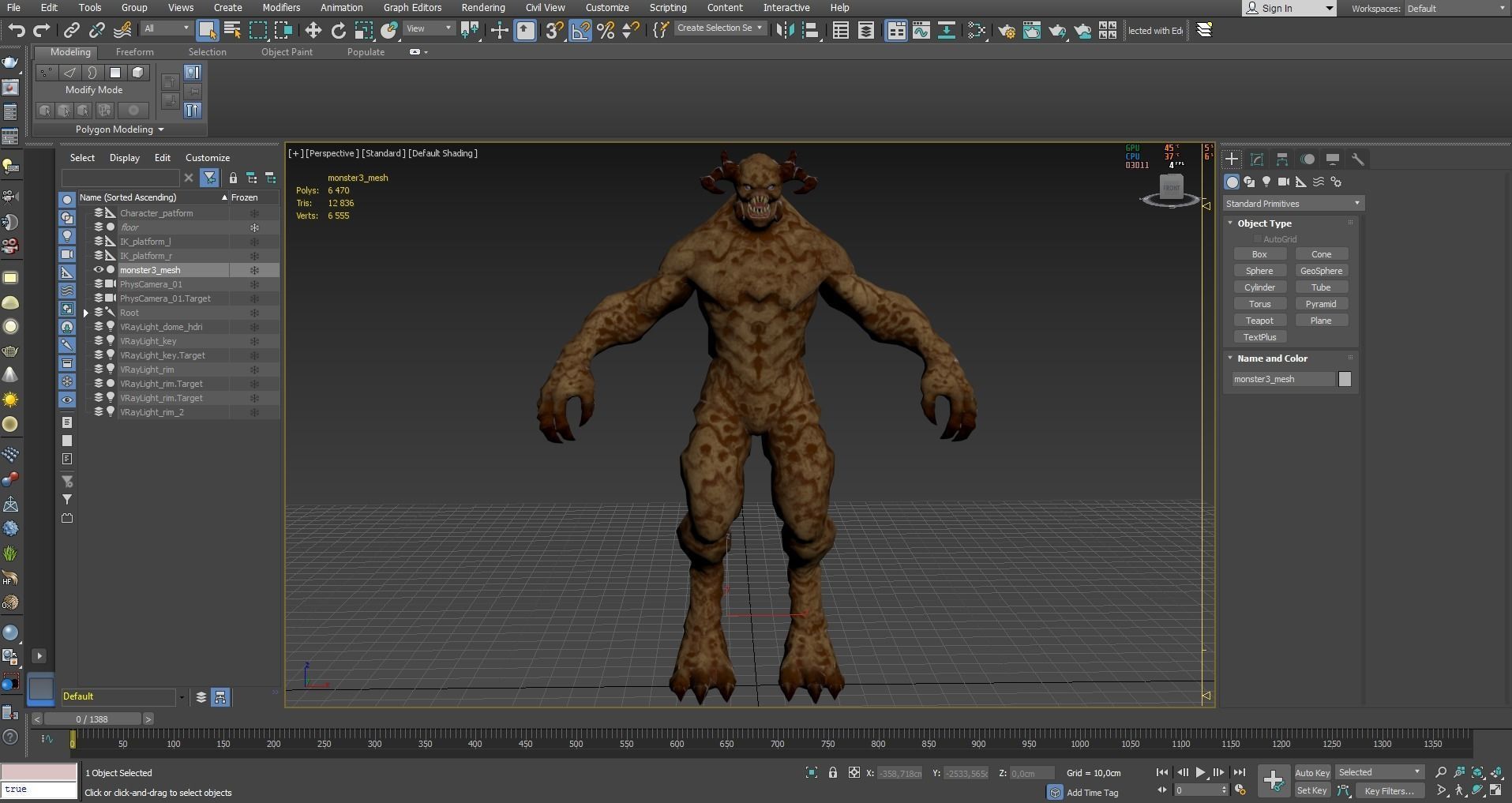
Task: Click the Maximize Viewport Toggle icon
Action: point(1495,790)
